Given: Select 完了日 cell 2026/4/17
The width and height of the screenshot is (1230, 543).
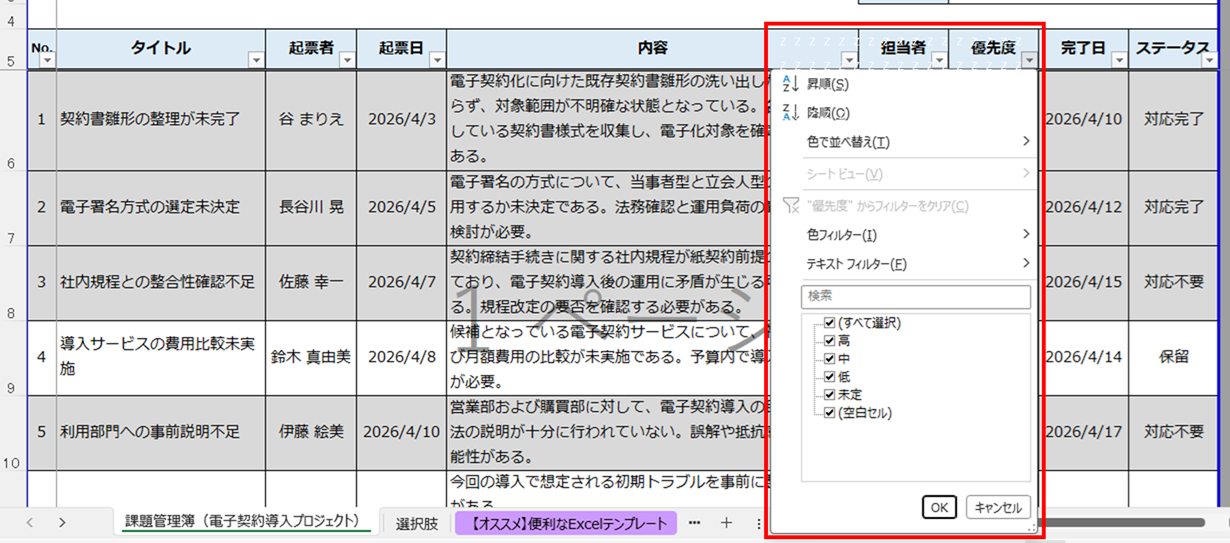Looking at the screenshot, I should pyautogui.click(x=1083, y=432).
